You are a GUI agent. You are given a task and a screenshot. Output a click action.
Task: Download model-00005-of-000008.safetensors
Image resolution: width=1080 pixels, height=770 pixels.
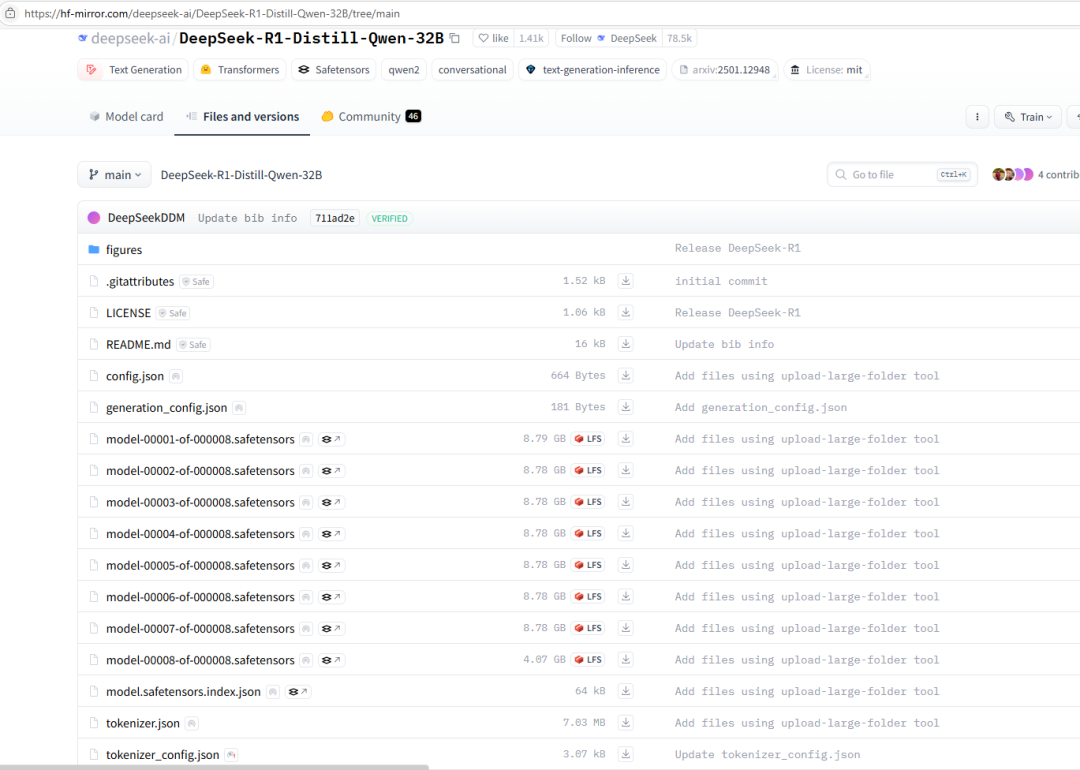625,565
